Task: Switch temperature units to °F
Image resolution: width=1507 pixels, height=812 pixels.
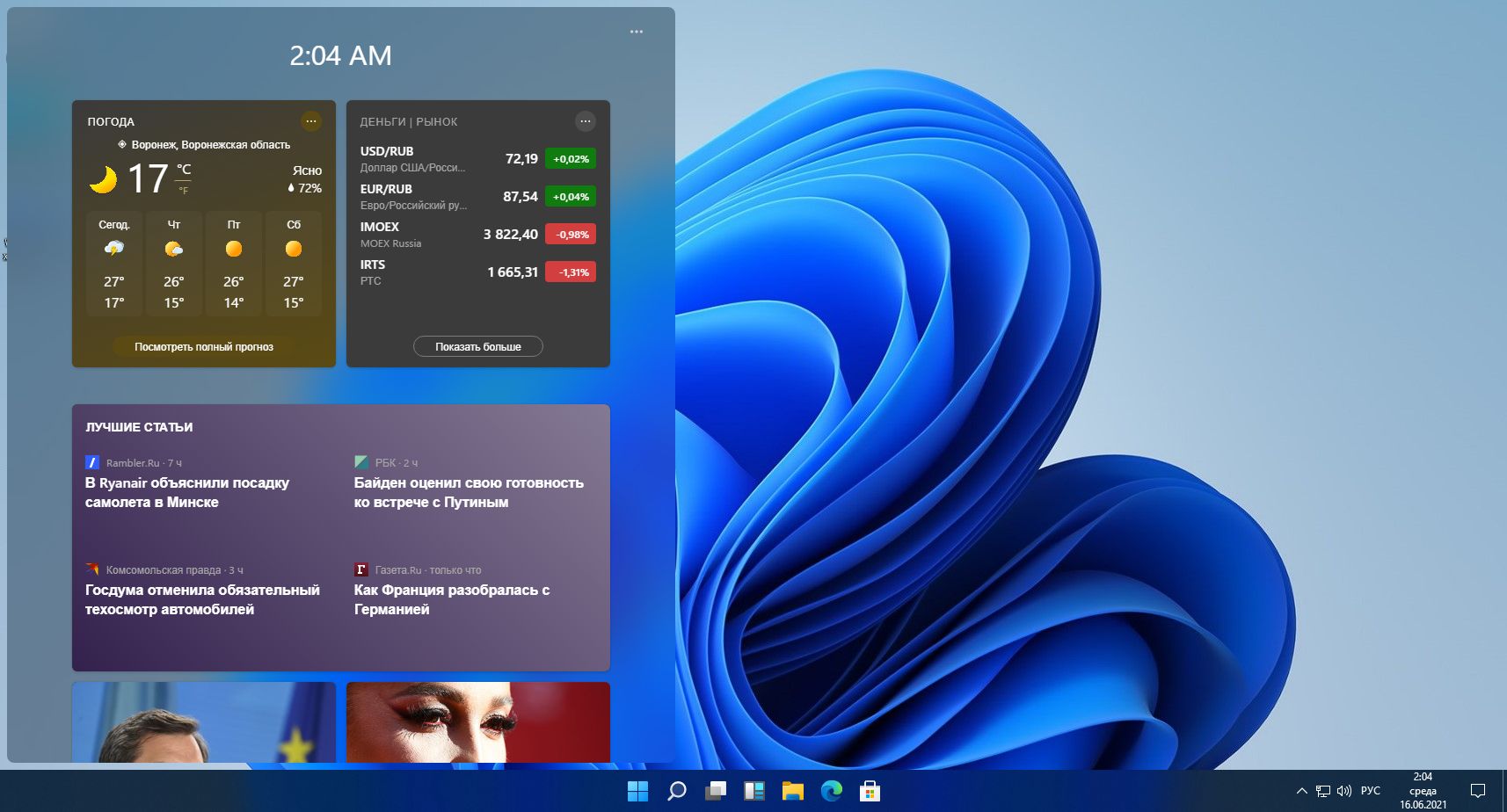Action: (184, 191)
